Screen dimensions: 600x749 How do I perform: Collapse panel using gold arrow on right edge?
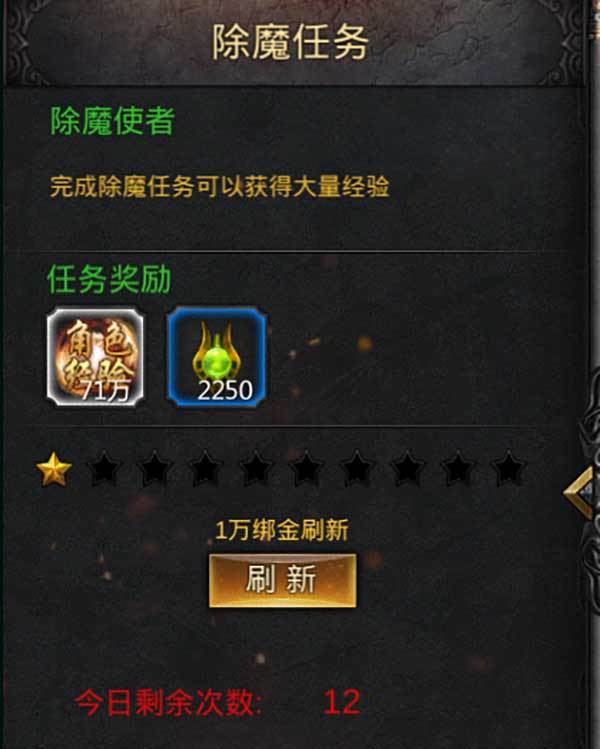580,493
